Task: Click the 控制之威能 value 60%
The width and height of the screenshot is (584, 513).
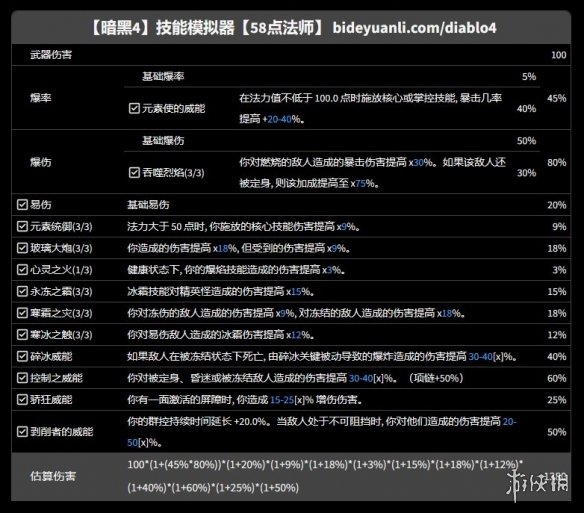Action: (557, 378)
